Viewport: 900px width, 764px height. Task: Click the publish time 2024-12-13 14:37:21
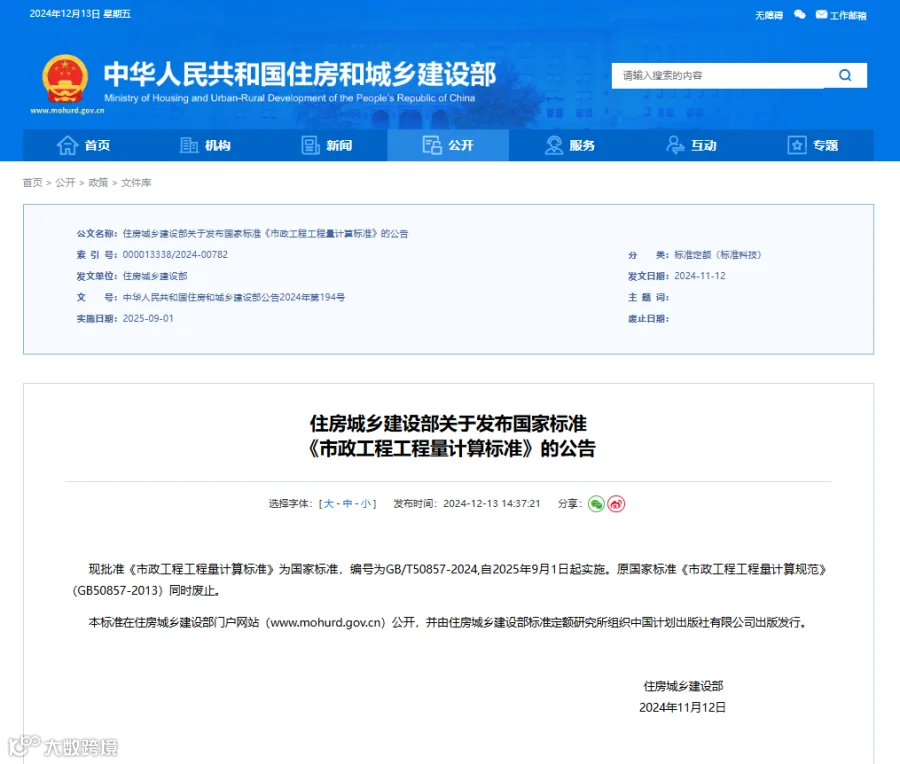tap(491, 503)
